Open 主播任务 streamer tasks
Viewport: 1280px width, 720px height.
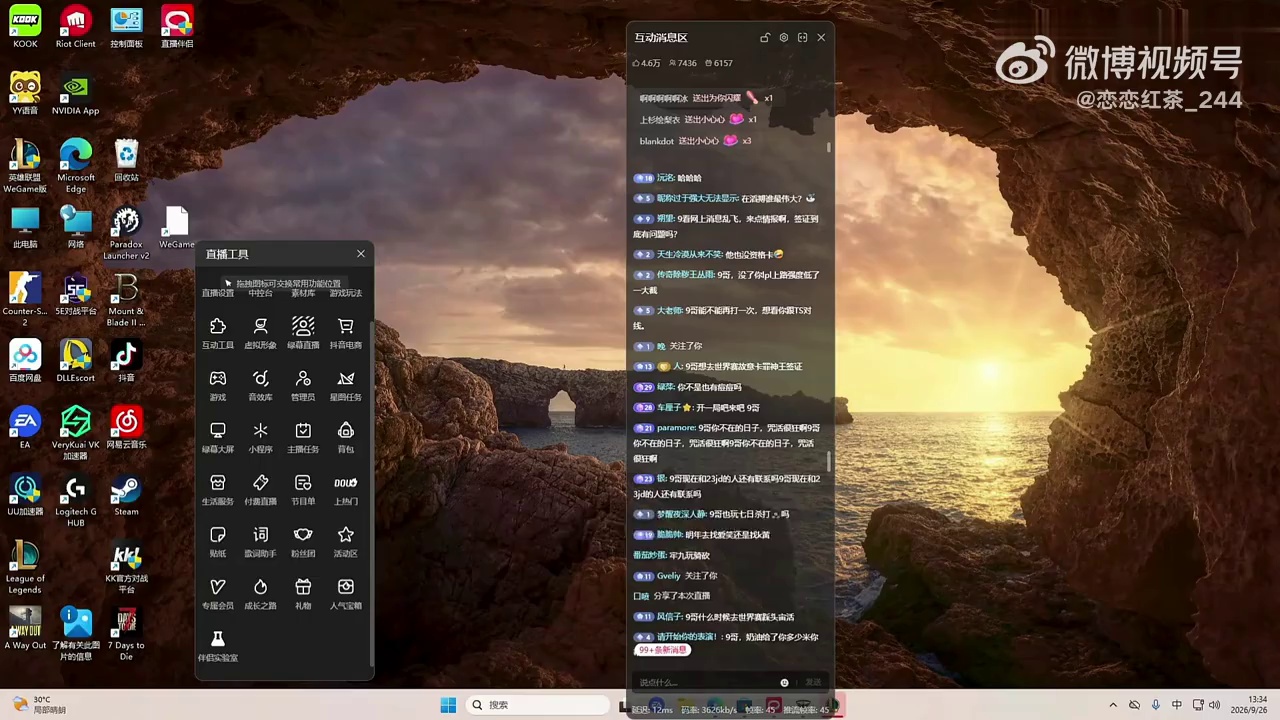pyautogui.click(x=303, y=437)
